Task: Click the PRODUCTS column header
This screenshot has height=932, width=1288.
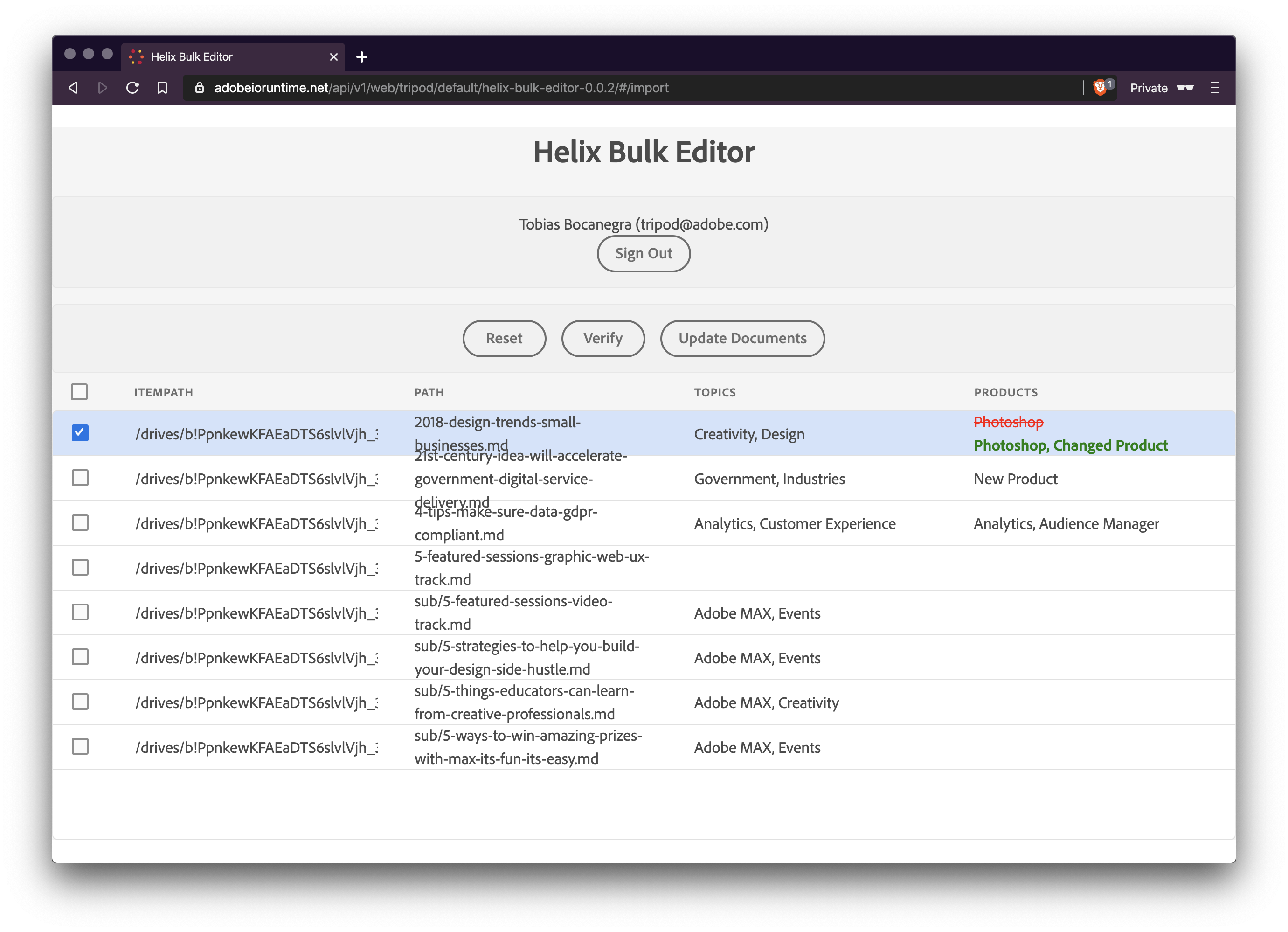Action: (x=1006, y=392)
